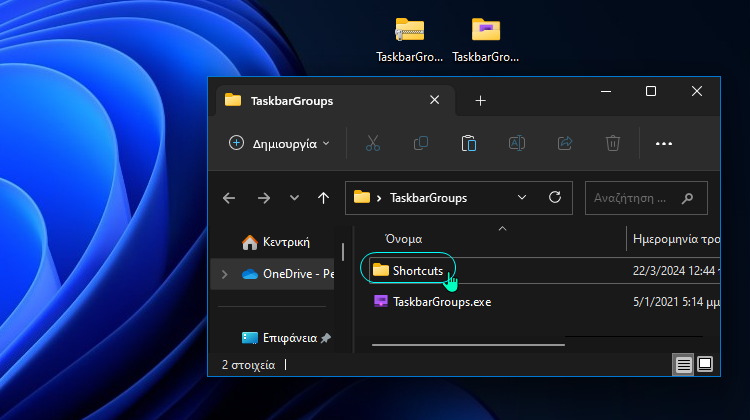The width and height of the screenshot is (750, 420).
Task: Click the address bar folder icon
Action: tap(362, 197)
